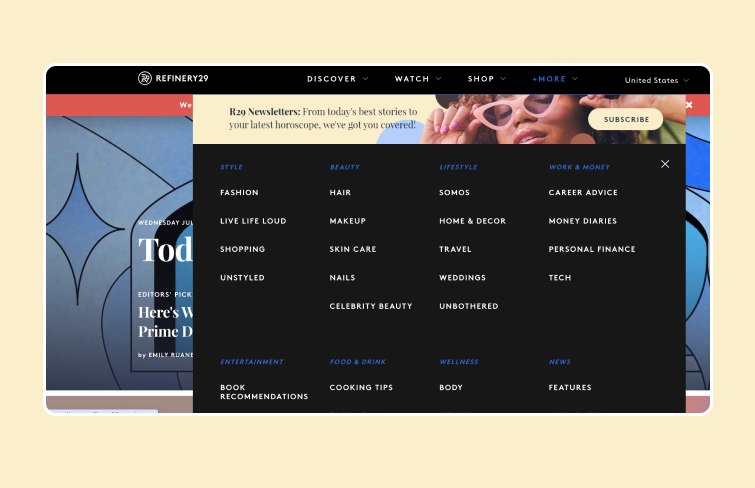Close the mega menu with X icon

(x=665, y=164)
